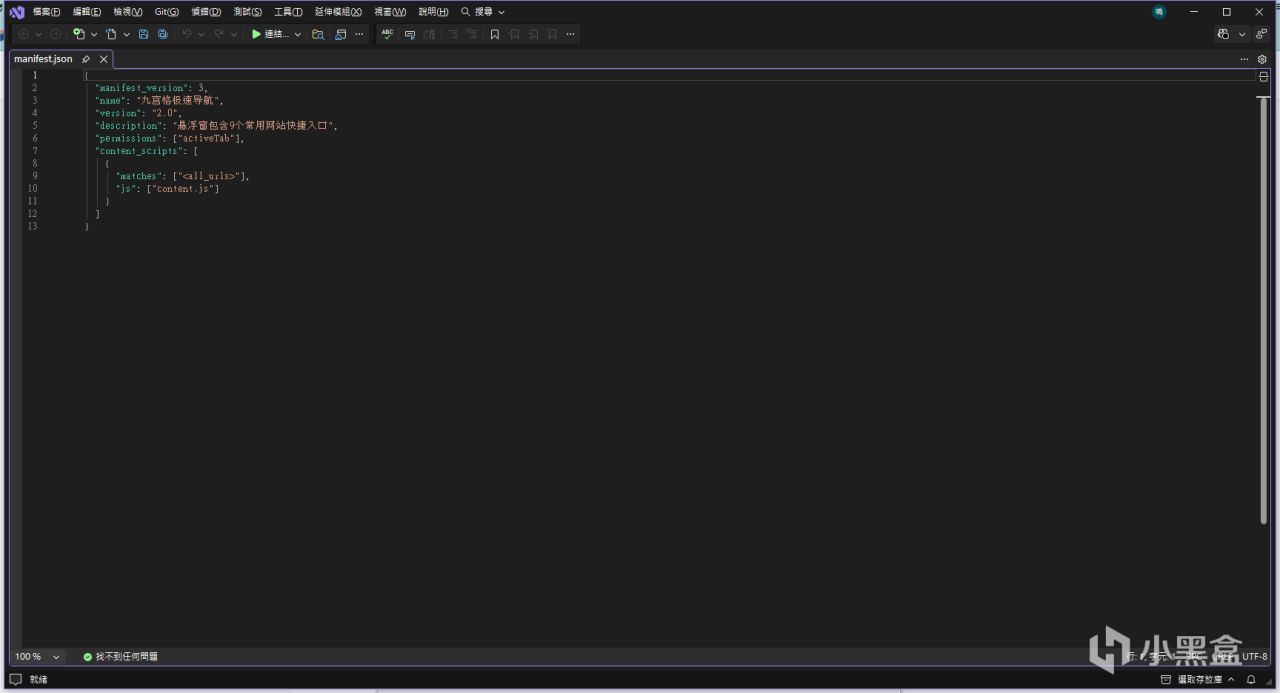
Task: Click the save all icon
Action: pyautogui.click(x=162, y=34)
